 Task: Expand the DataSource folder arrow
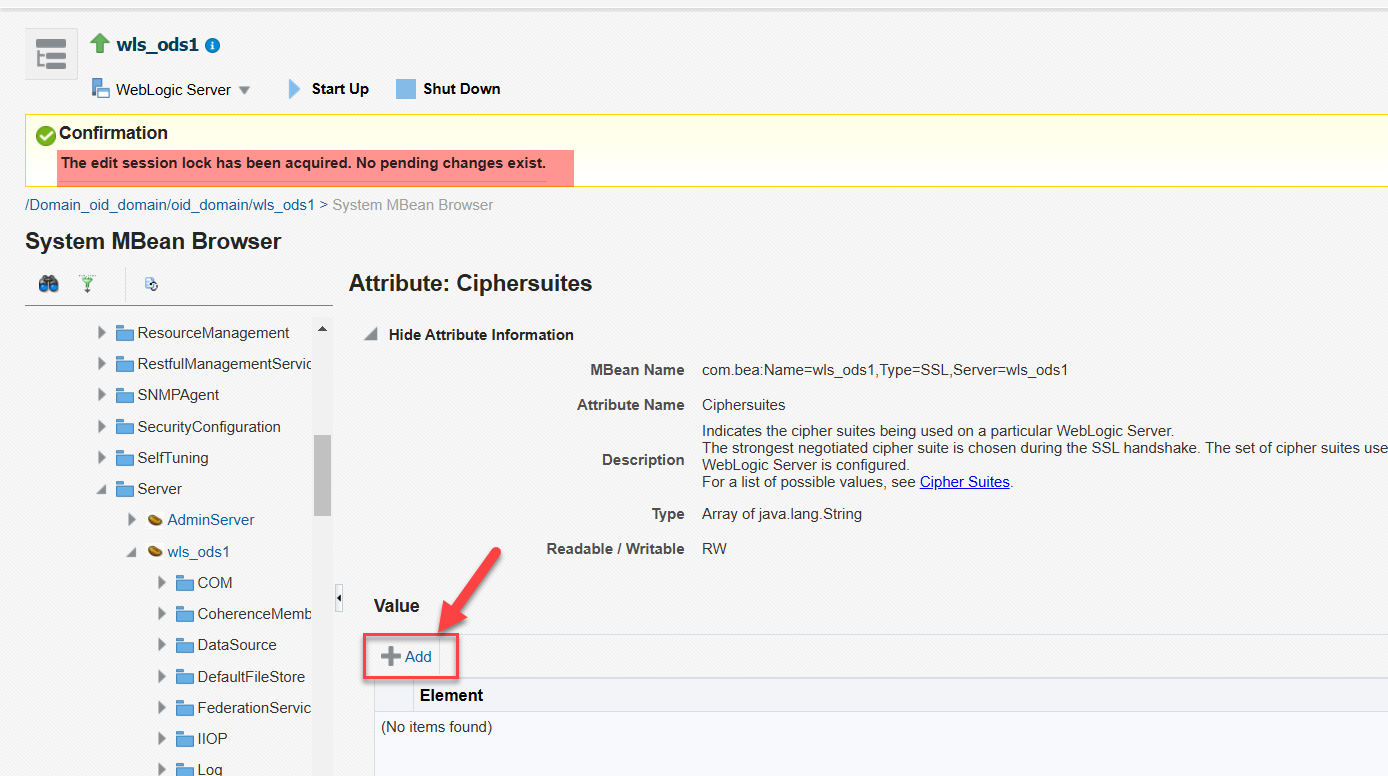point(163,645)
